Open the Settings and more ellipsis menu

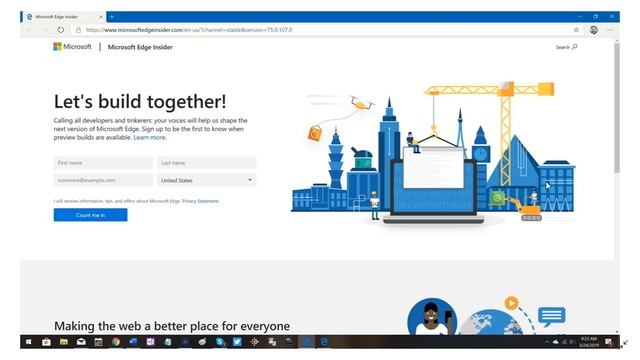point(610,30)
